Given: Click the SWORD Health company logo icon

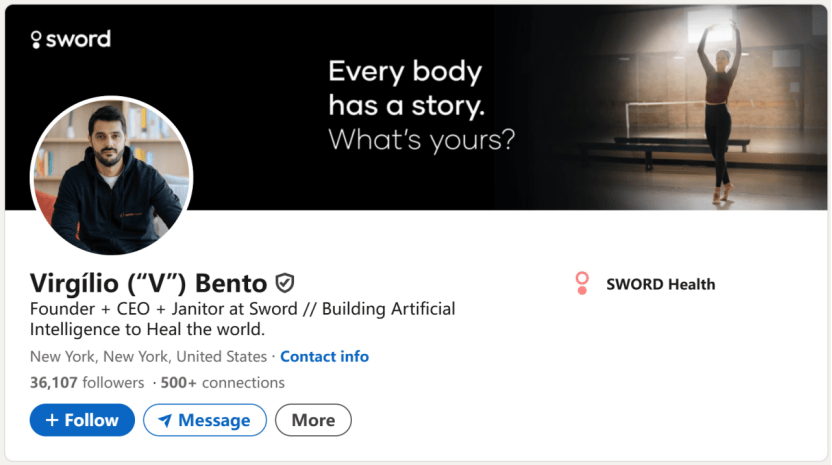Looking at the screenshot, I should coord(582,284).
